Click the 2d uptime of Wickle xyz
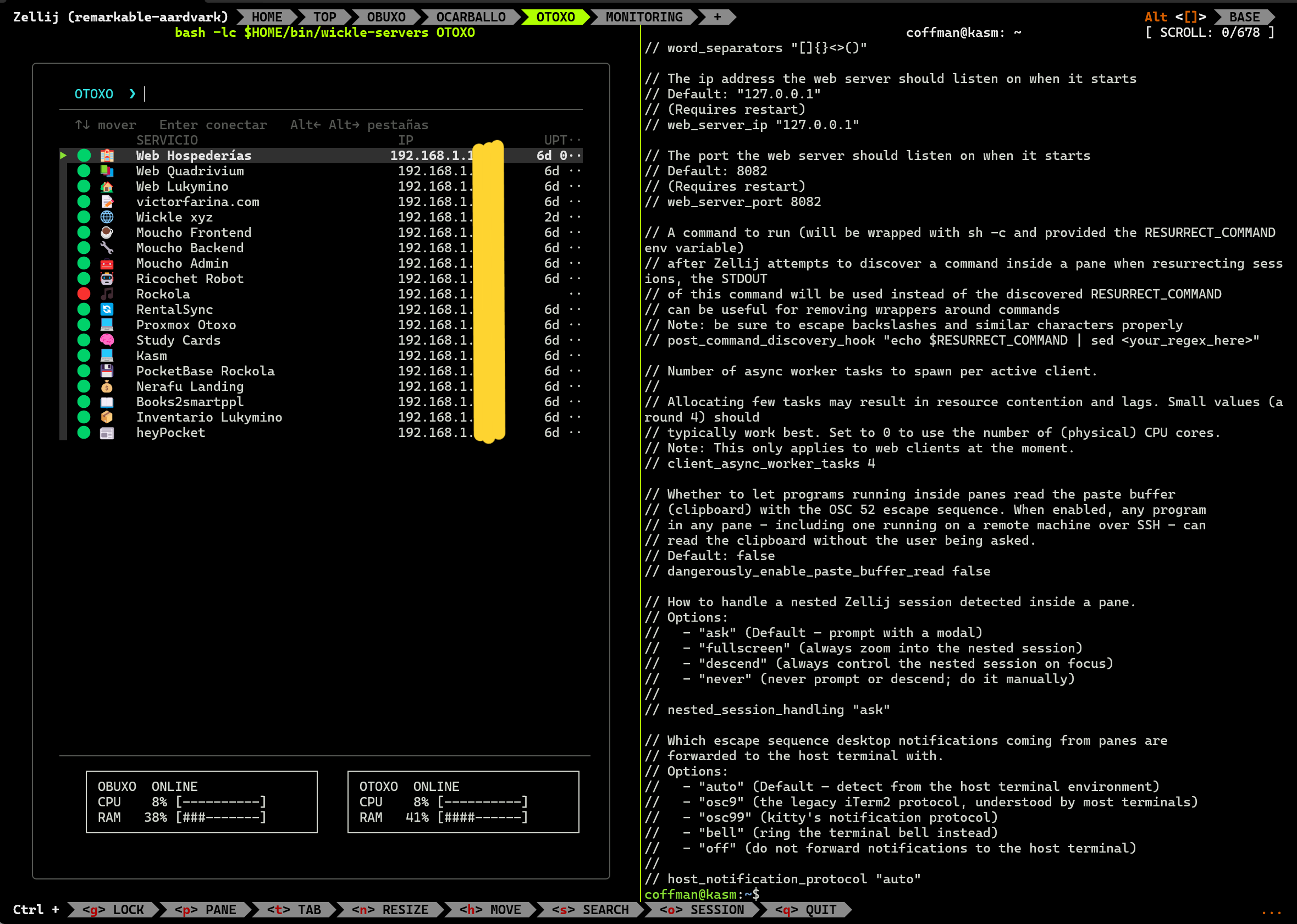The width and height of the screenshot is (1297, 924). tap(551, 217)
